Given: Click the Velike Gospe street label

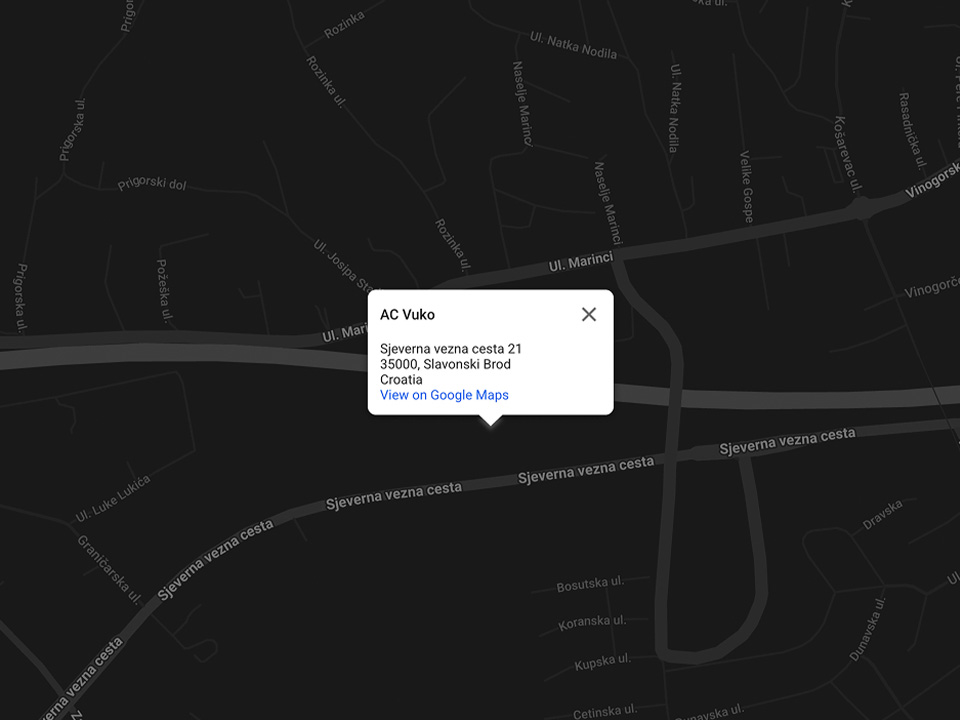Looking at the screenshot, I should 747,187.
